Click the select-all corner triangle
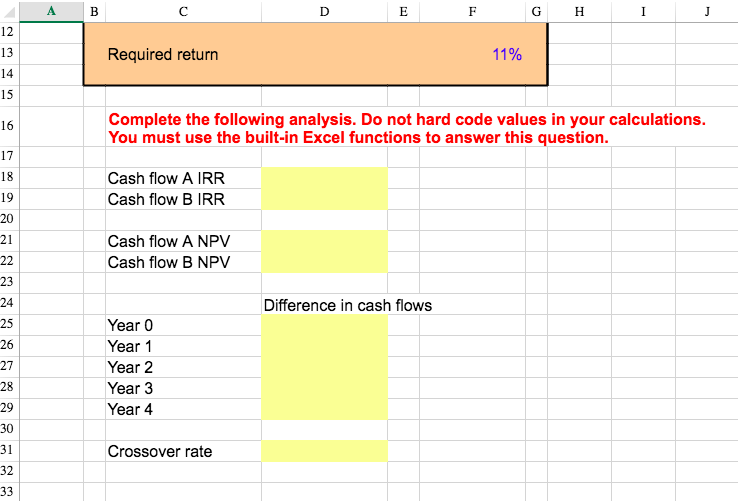The height and width of the screenshot is (501, 738). [x=9, y=11]
